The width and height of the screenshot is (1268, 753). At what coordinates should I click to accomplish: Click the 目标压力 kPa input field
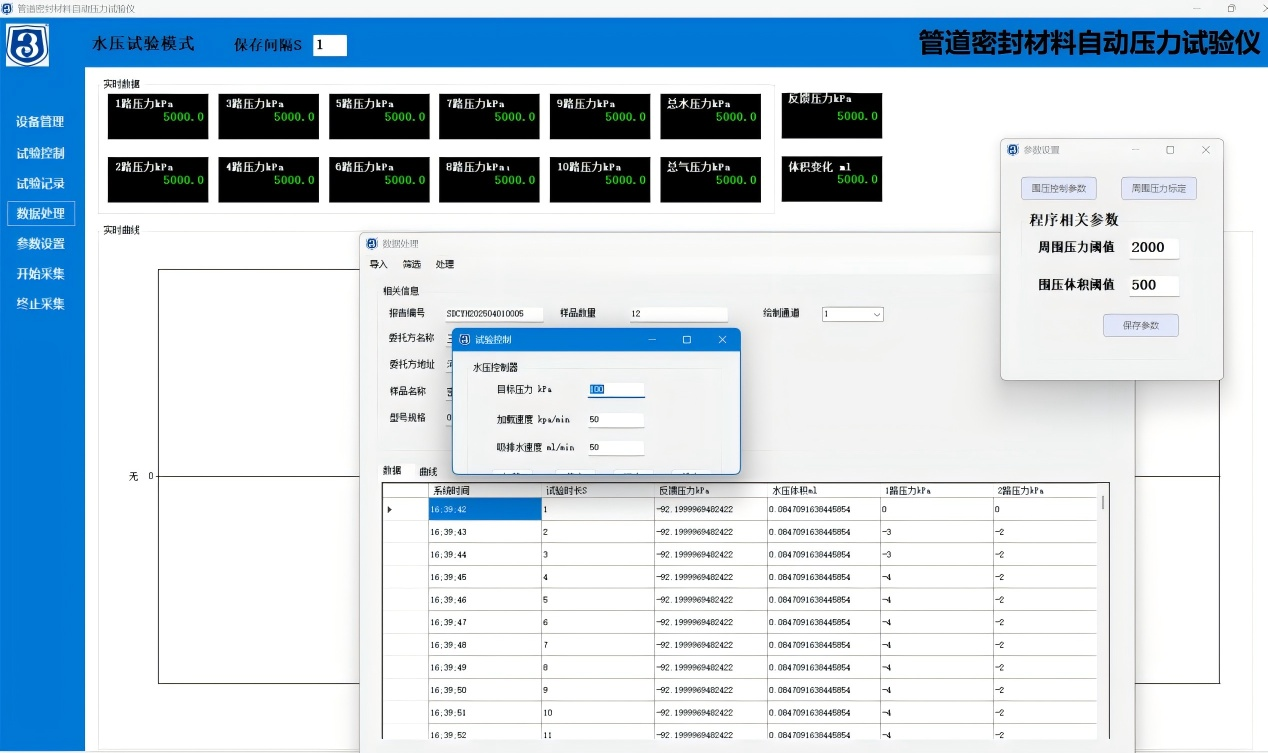click(615, 390)
